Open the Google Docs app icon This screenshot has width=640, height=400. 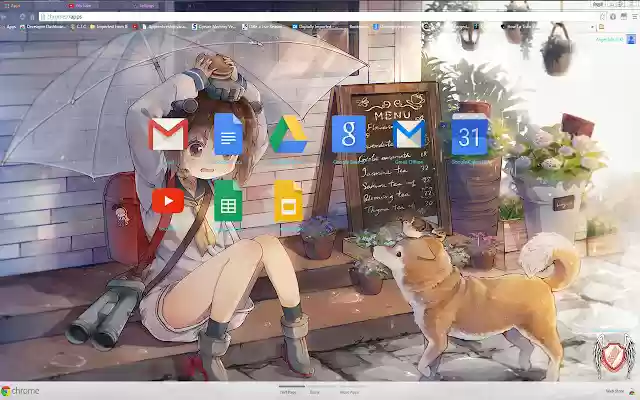tap(228, 134)
